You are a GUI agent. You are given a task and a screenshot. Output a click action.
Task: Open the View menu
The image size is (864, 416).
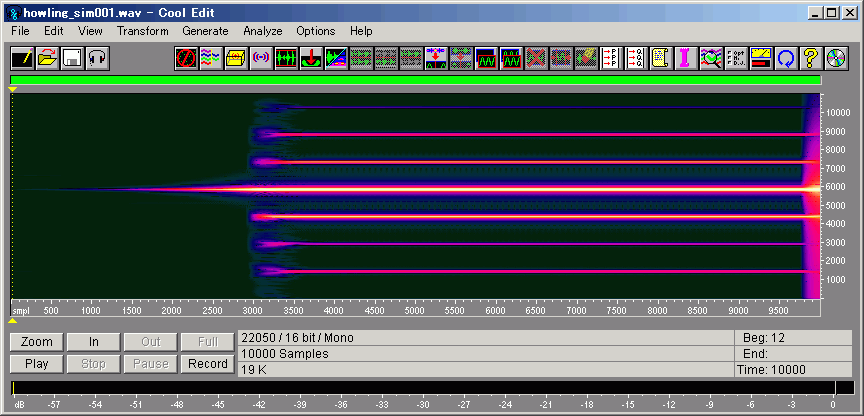point(90,31)
